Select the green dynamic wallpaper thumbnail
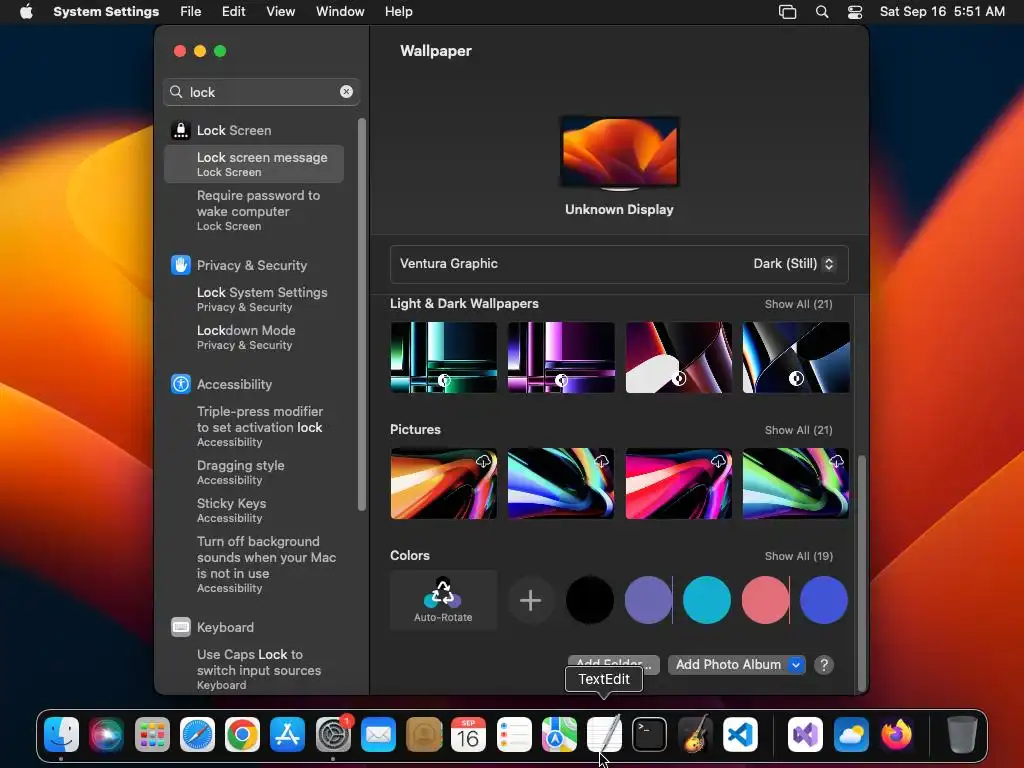The width and height of the screenshot is (1024, 768). point(443,358)
